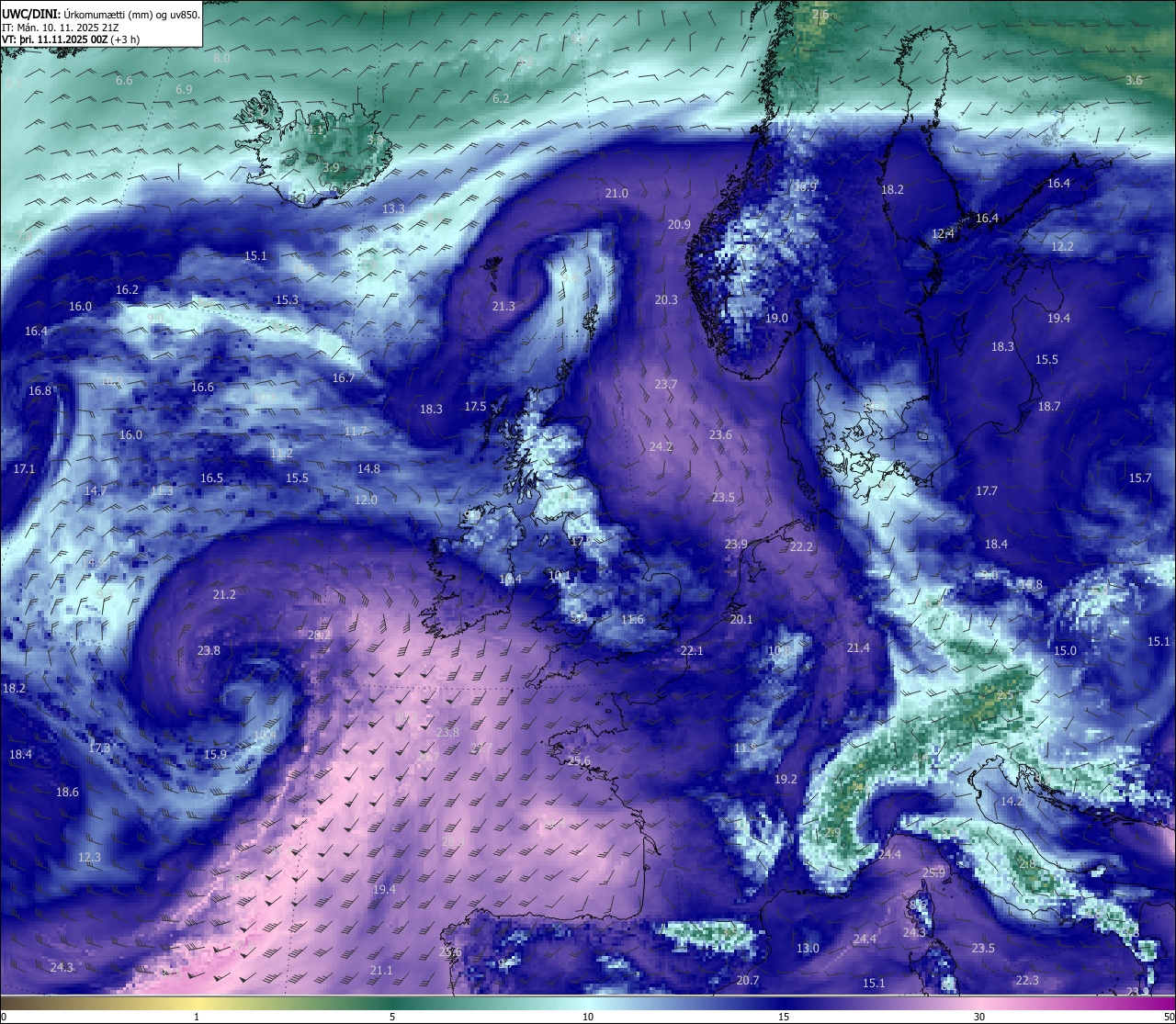
Task: Click the 10.9 value over central Norway
Action: coord(805,187)
